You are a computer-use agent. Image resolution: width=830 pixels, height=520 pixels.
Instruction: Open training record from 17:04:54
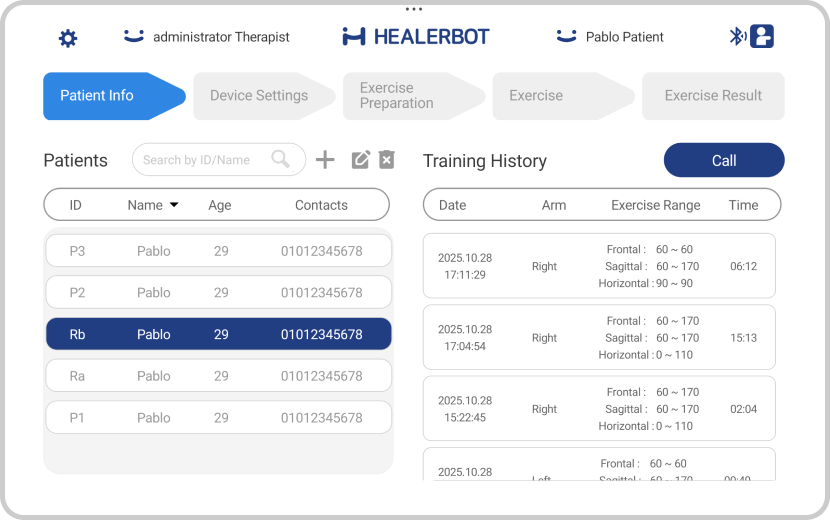click(599, 337)
